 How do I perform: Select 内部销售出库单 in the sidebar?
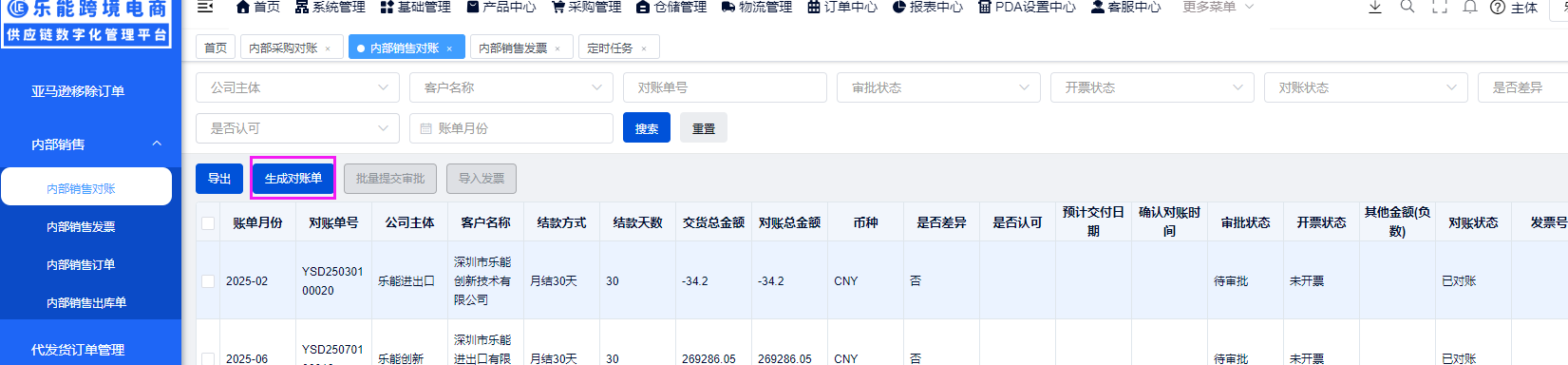pyautogui.click(x=86, y=302)
